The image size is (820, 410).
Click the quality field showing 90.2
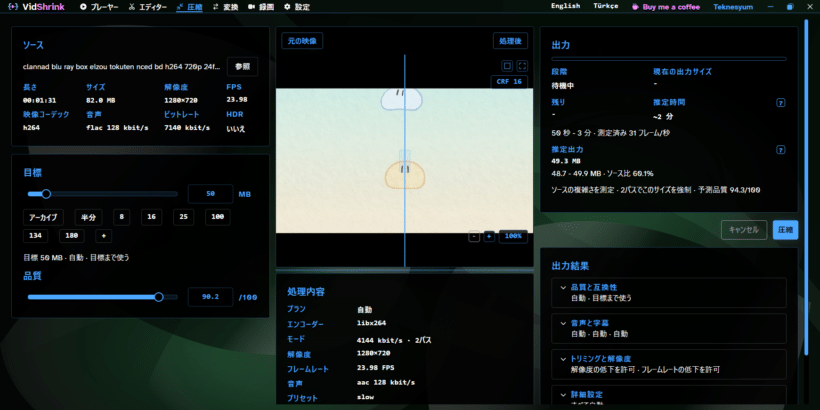(210, 297)
